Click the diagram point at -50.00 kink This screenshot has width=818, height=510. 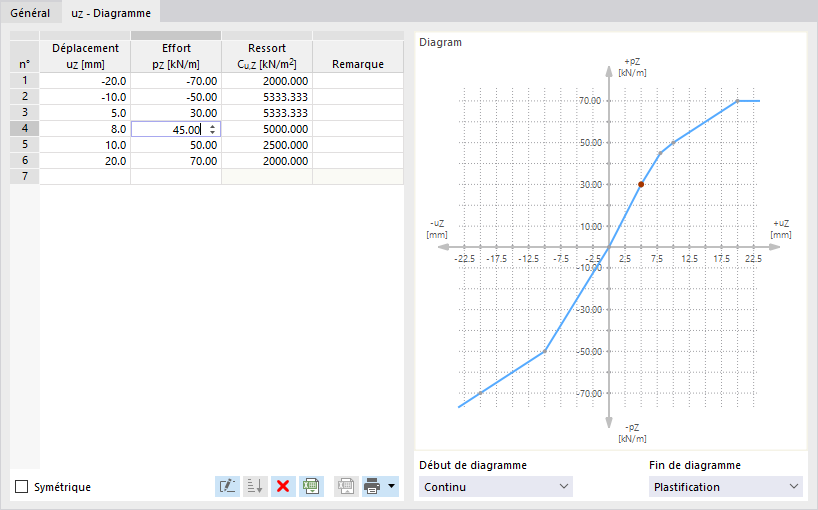pyautogui.click(x=545, y=351)
